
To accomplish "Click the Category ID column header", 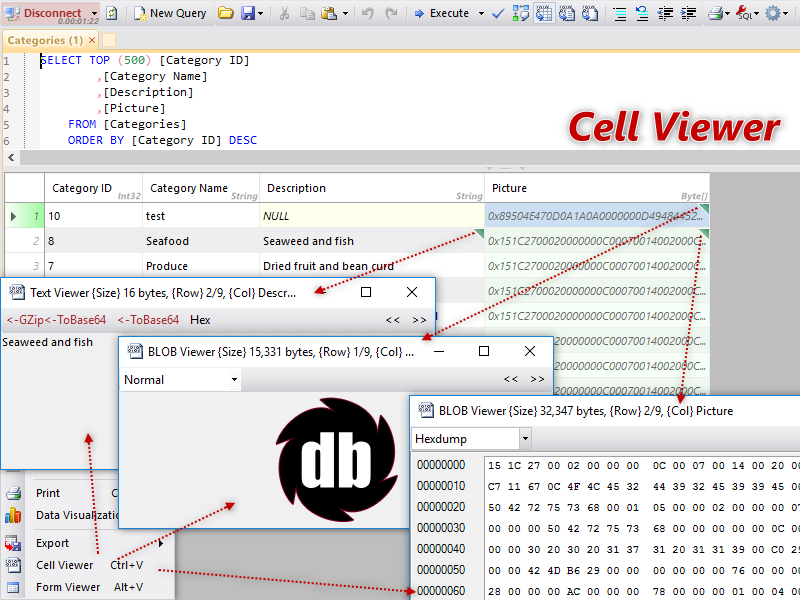I will (93, 188).
